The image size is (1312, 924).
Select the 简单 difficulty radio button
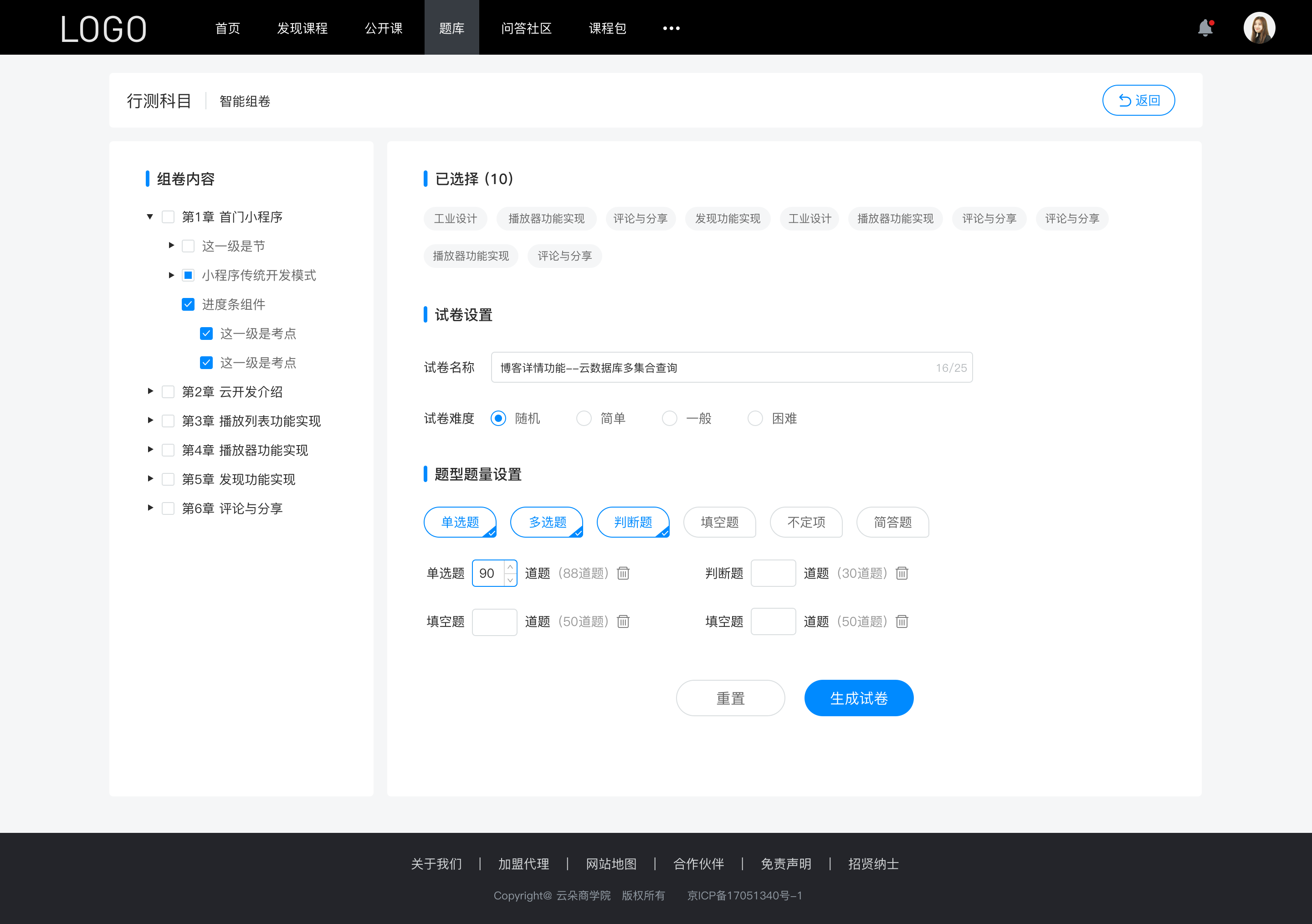pyautogui.click(x=583, y=418)
